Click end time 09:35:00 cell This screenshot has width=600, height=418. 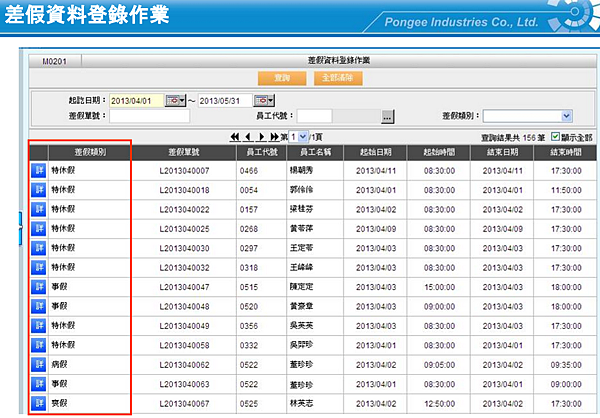pyautogui.click(x=566, y=365)
